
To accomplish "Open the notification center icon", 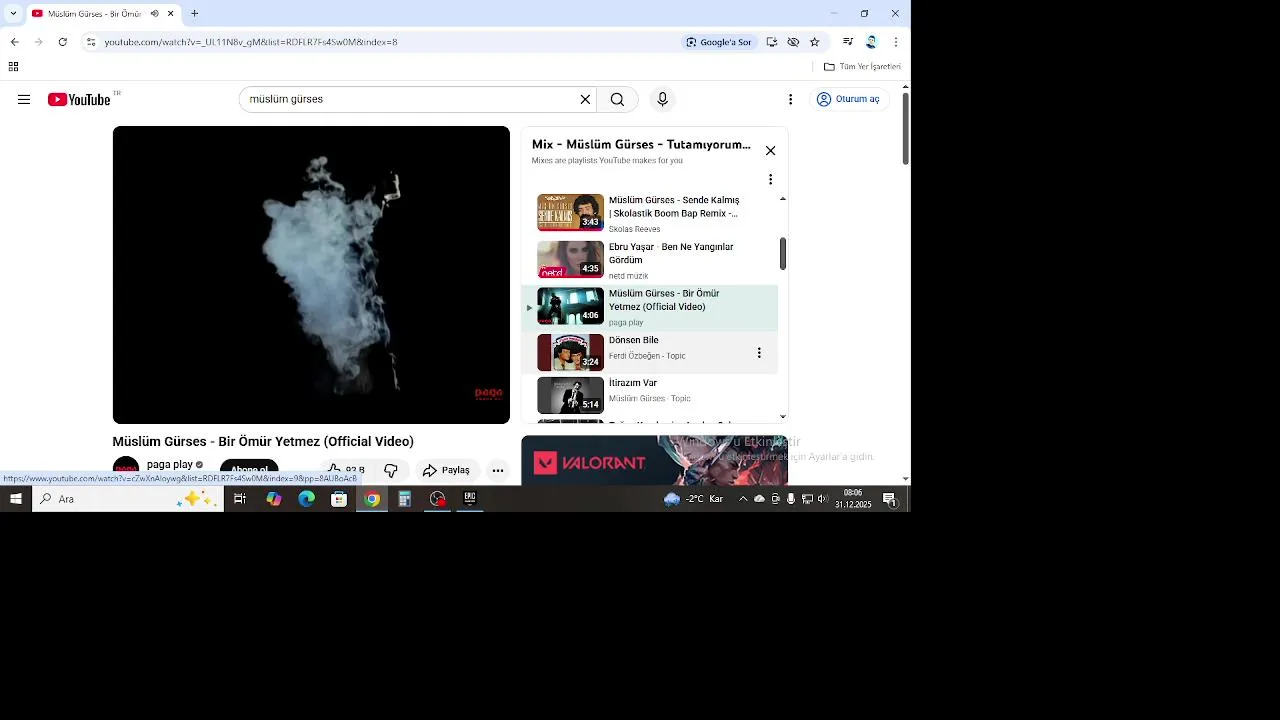I will click(889, 499).
